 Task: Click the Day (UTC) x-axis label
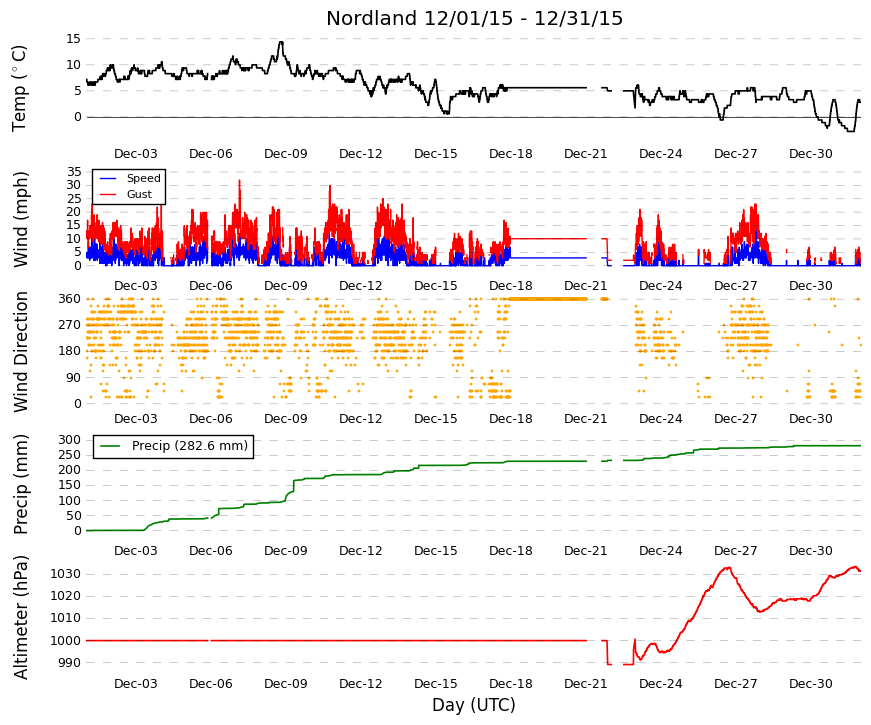pyautogui.click(x=474, y=705)
